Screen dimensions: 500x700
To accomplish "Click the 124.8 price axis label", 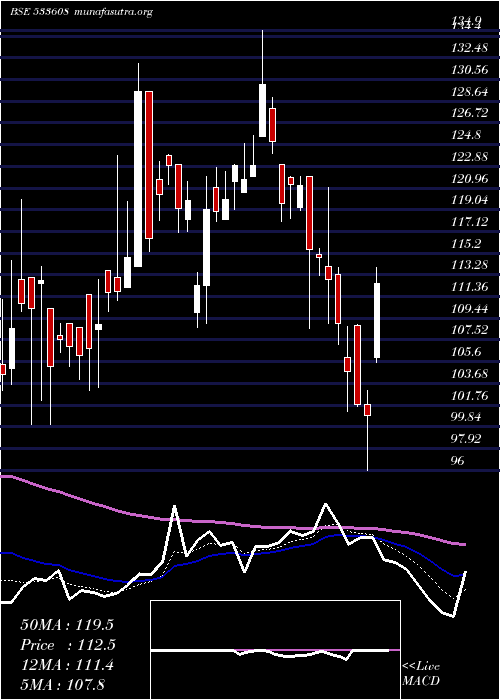I will 466,135.
